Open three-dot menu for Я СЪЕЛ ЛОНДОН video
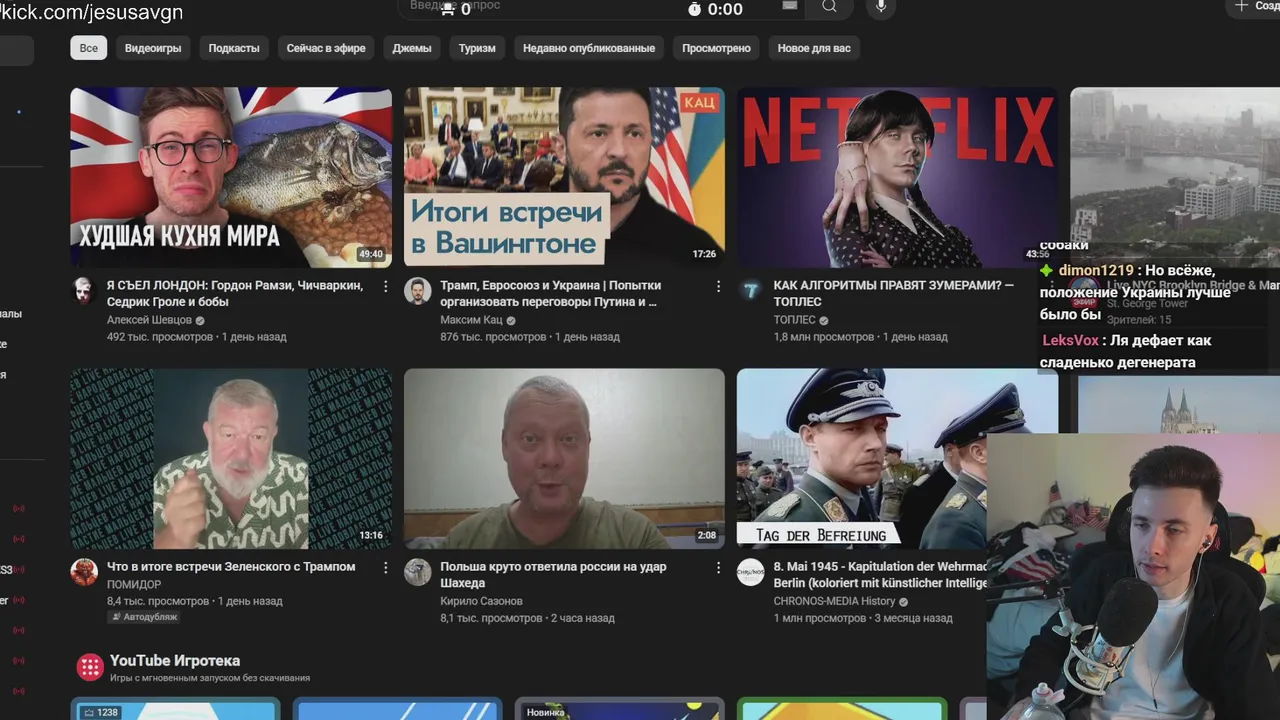This screenshot has width=1280, height=720. pyautogui.click(x=385, y=286)
